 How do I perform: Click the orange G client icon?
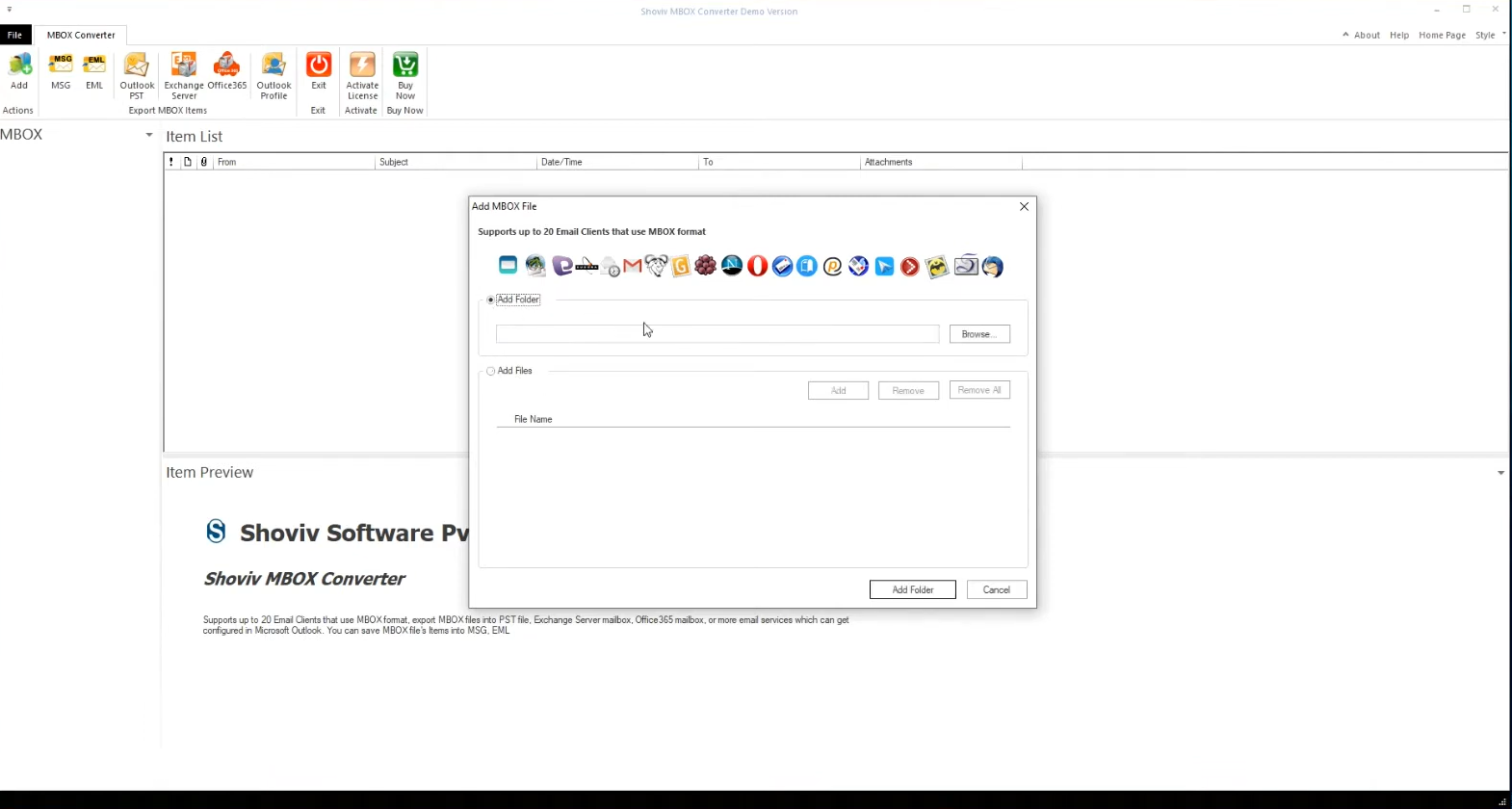pos(681,266)
